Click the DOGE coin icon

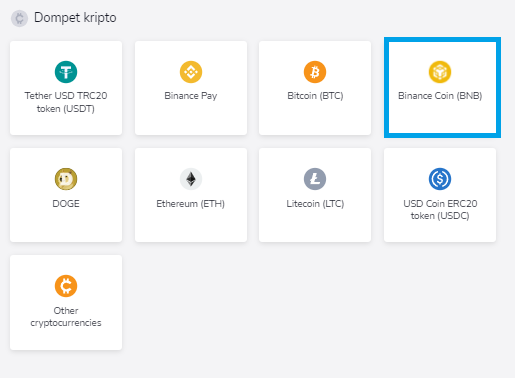66,179
